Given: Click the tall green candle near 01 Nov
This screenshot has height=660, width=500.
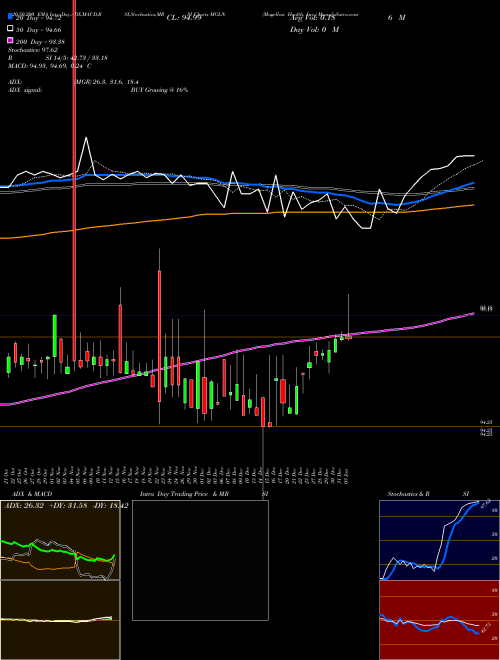Looking at the screenshot, I should (x=55, y=335).
